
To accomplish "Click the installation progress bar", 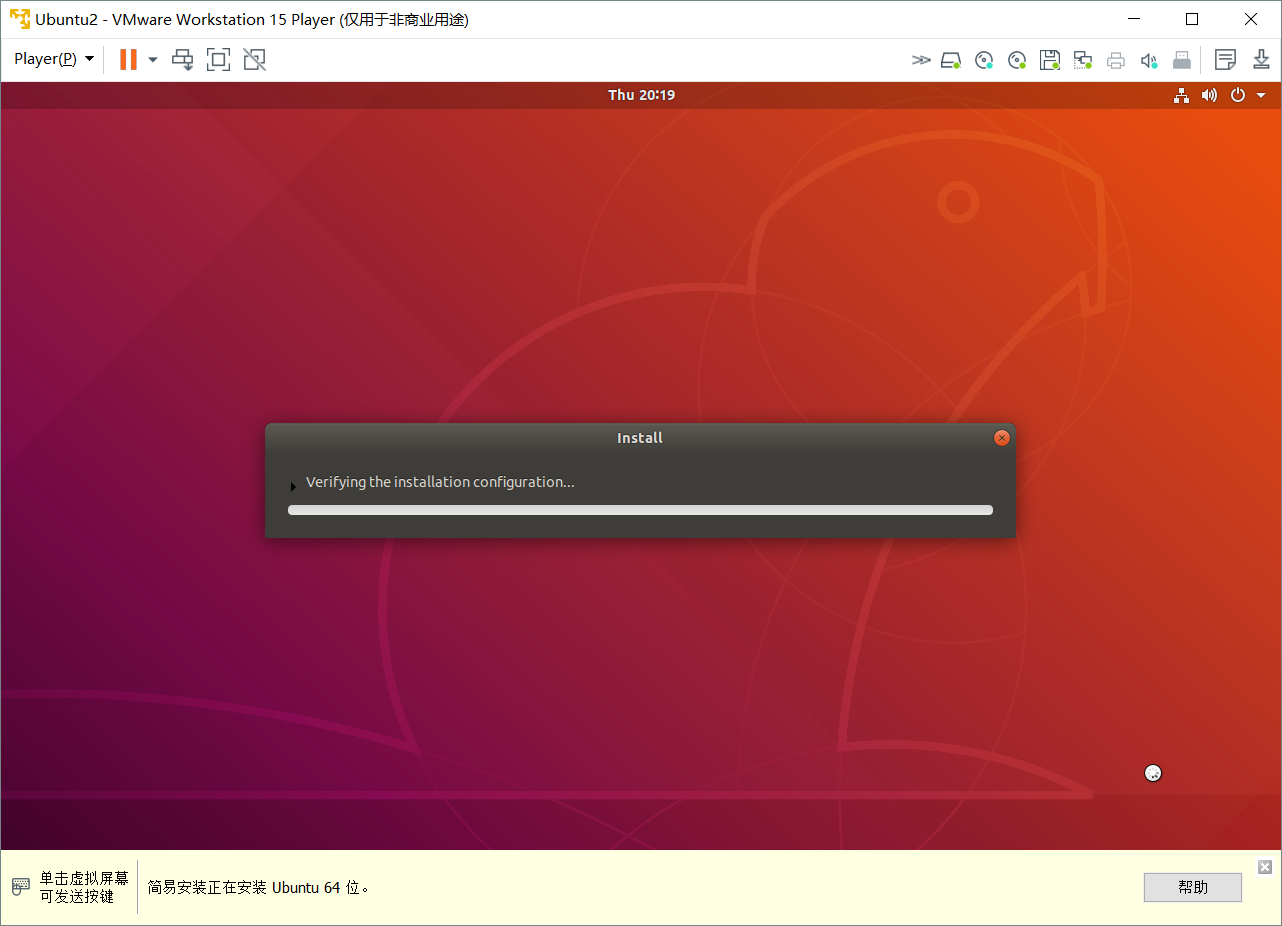I will click(x=640, y=510).
